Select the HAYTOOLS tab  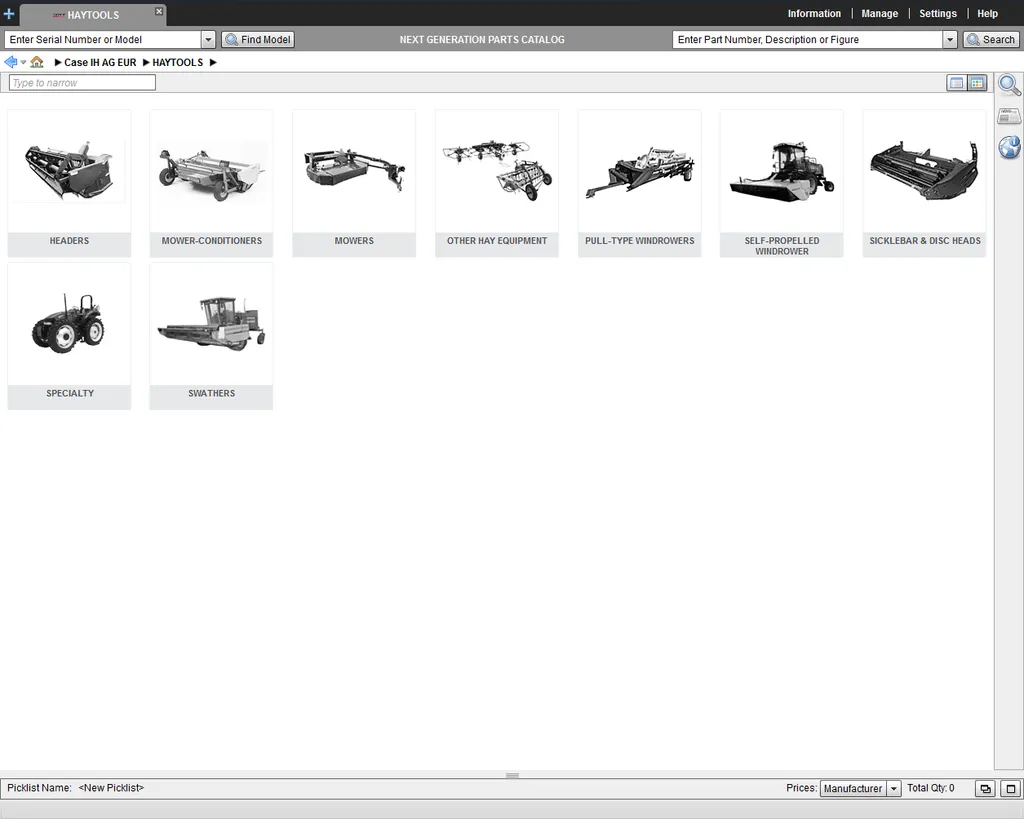coord(93,14)
